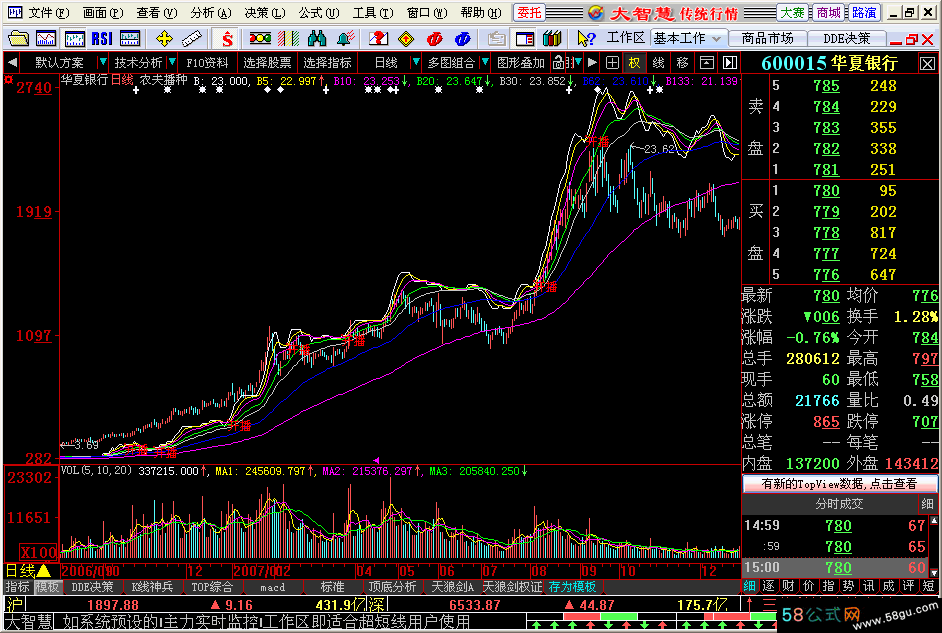Open the 工具(T) menu
This screenshot has height=633, width=942.
(x=373, y=13)
